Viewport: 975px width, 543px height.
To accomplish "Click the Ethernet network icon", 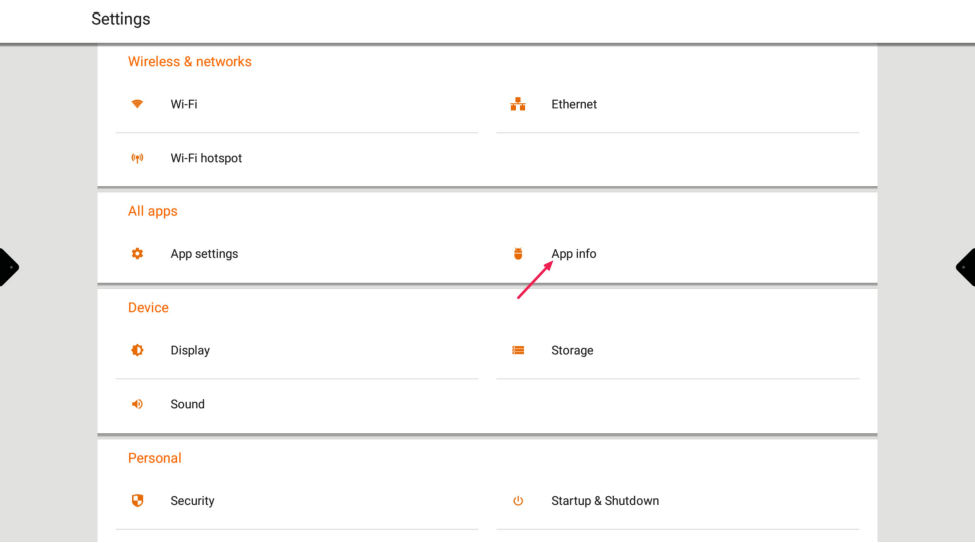I will [518, 104].
